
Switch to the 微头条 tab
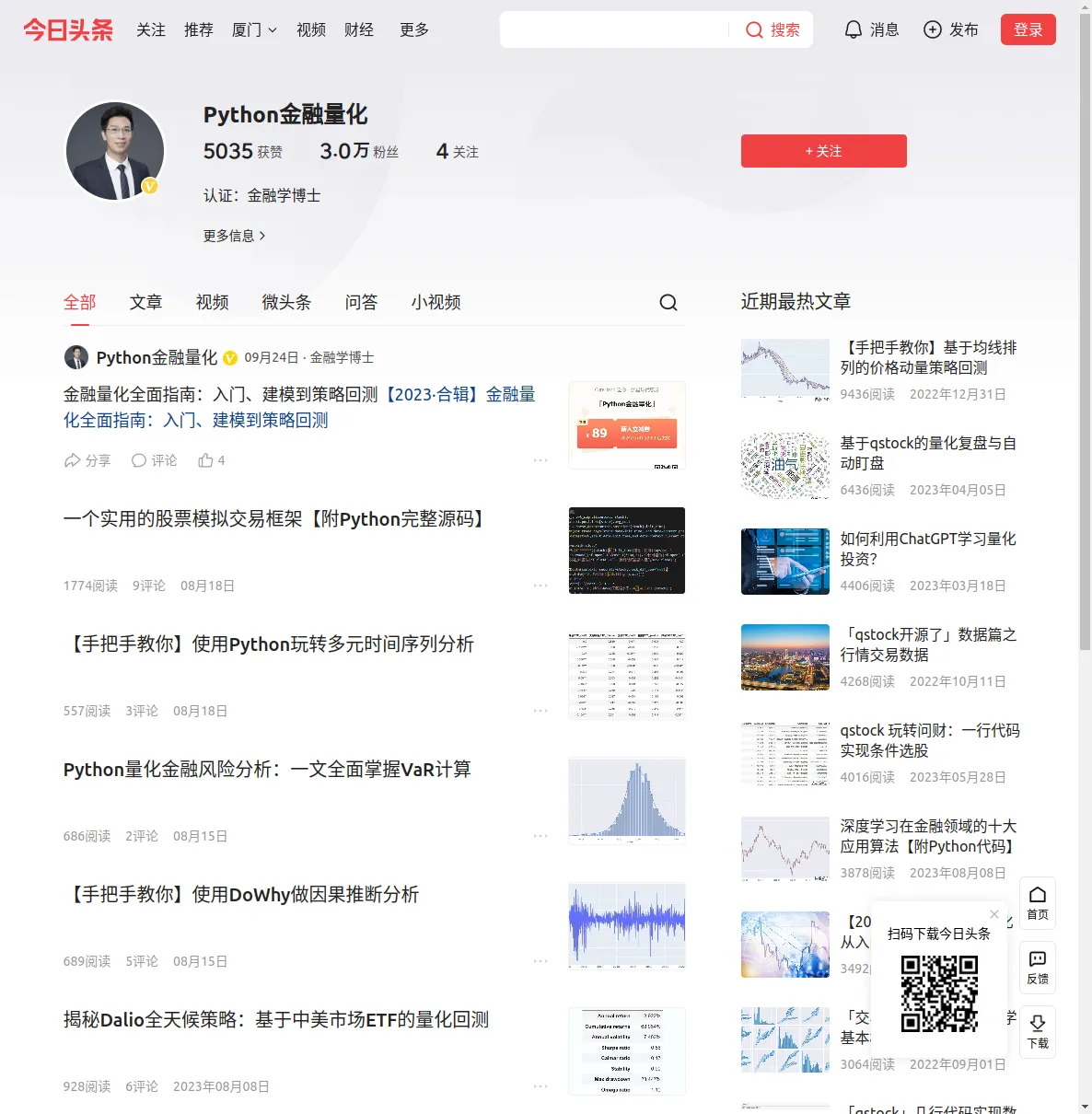[x=286, y=302]
